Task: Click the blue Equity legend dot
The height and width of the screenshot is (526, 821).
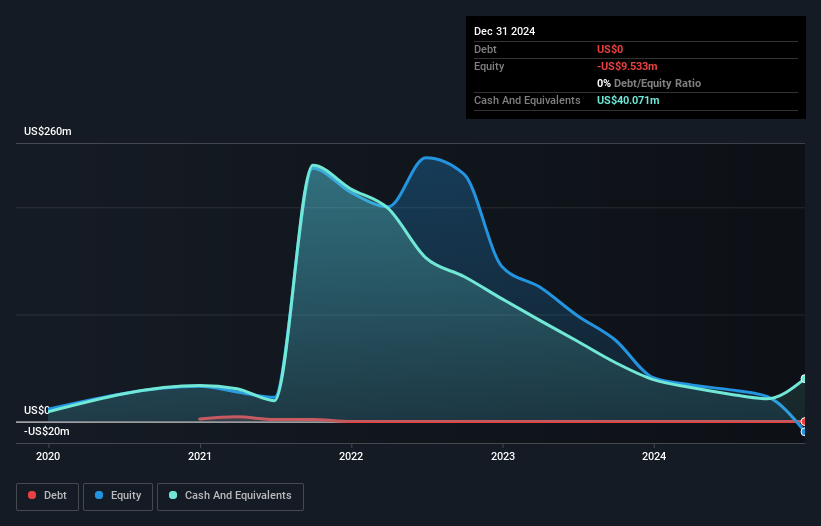Action: pyautogui.click(x=99, y=495)
